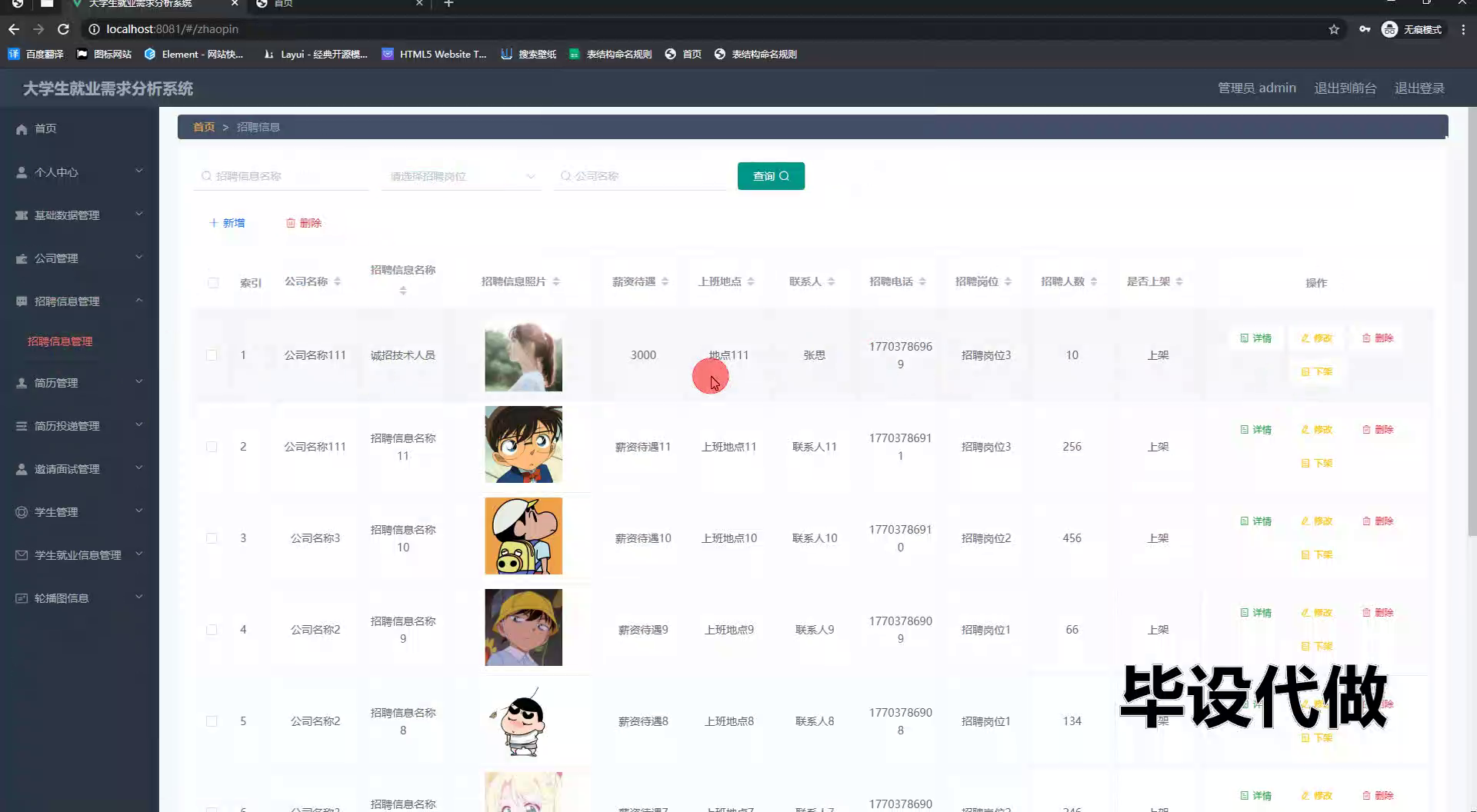
Task: Click the page vertical scrollbar
Action: click(1472, 323)
